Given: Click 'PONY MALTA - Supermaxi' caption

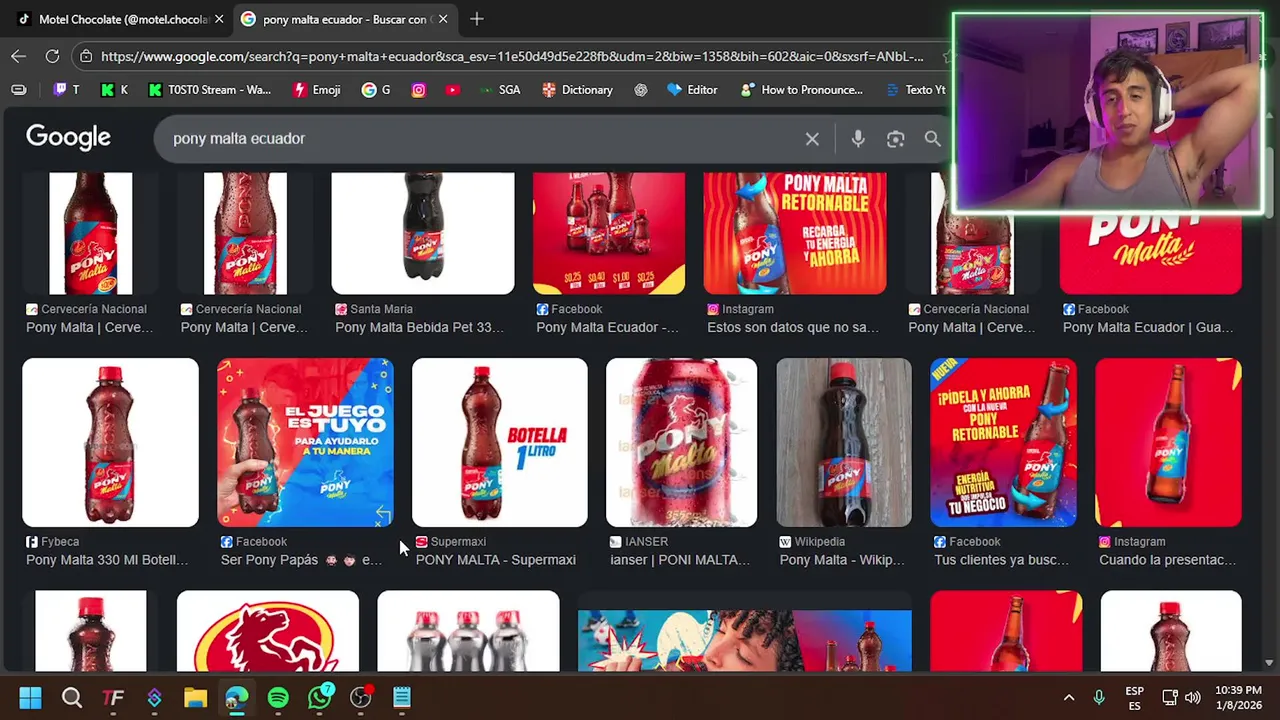Looking at the screenshot, I should coord(495,560).
